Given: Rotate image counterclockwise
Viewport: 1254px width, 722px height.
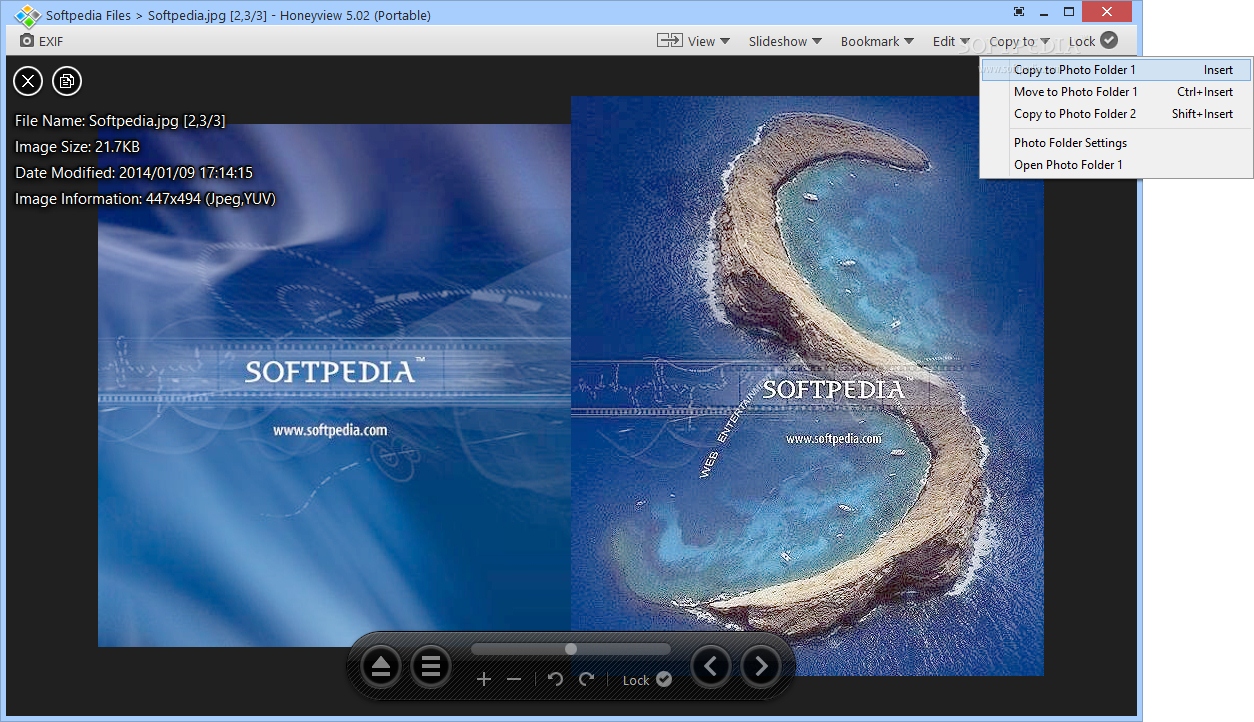Looking at the screenshot, I should click(556, 680).
